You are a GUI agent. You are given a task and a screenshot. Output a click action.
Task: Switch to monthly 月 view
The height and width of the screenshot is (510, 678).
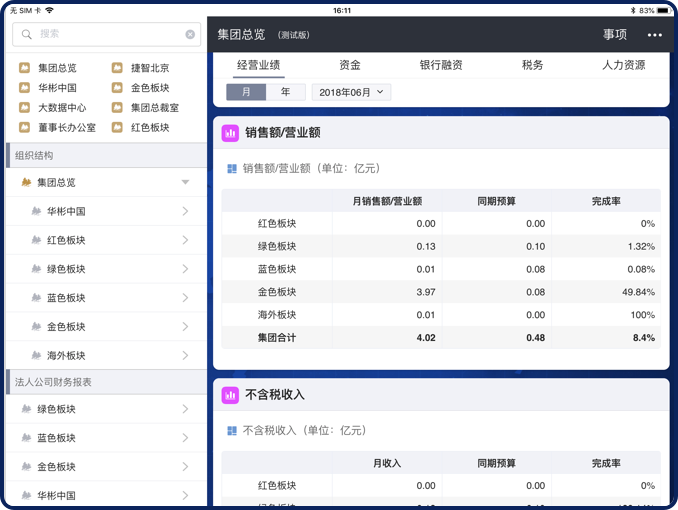point(246,92)
